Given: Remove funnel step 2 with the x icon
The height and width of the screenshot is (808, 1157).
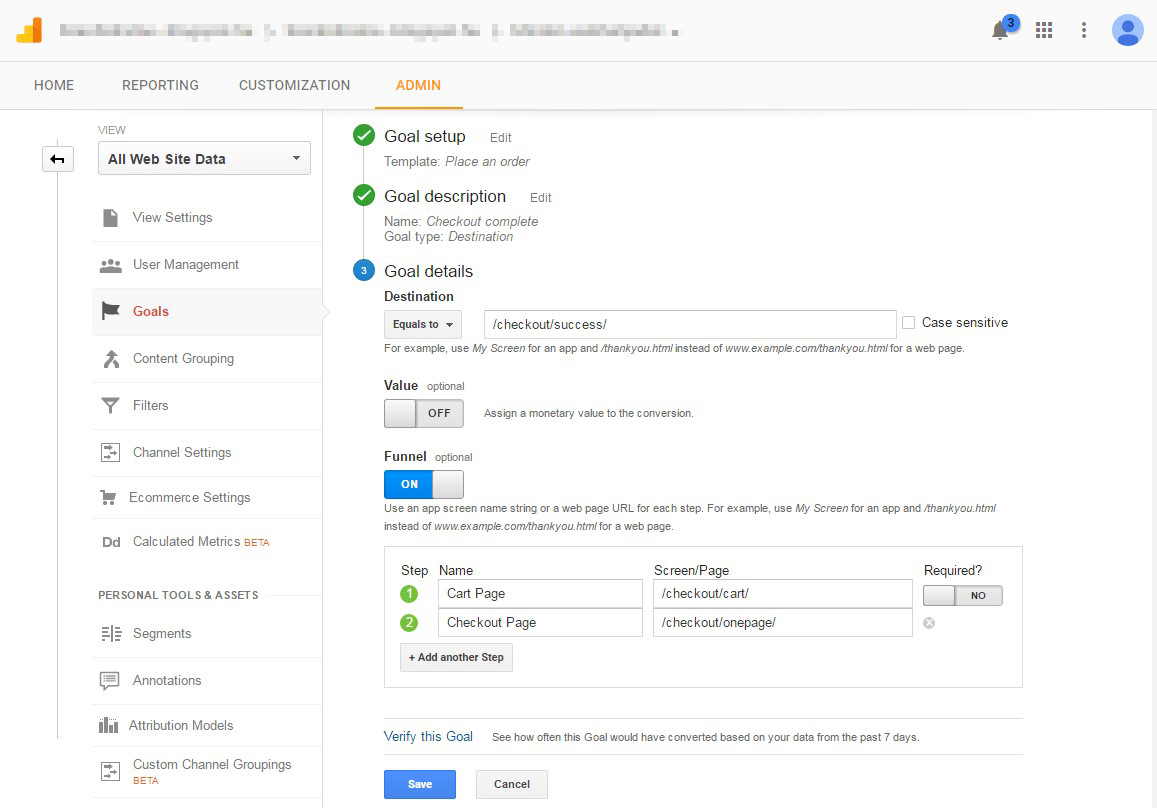Looking at the screenshot, I should click(x=929, y=623).
